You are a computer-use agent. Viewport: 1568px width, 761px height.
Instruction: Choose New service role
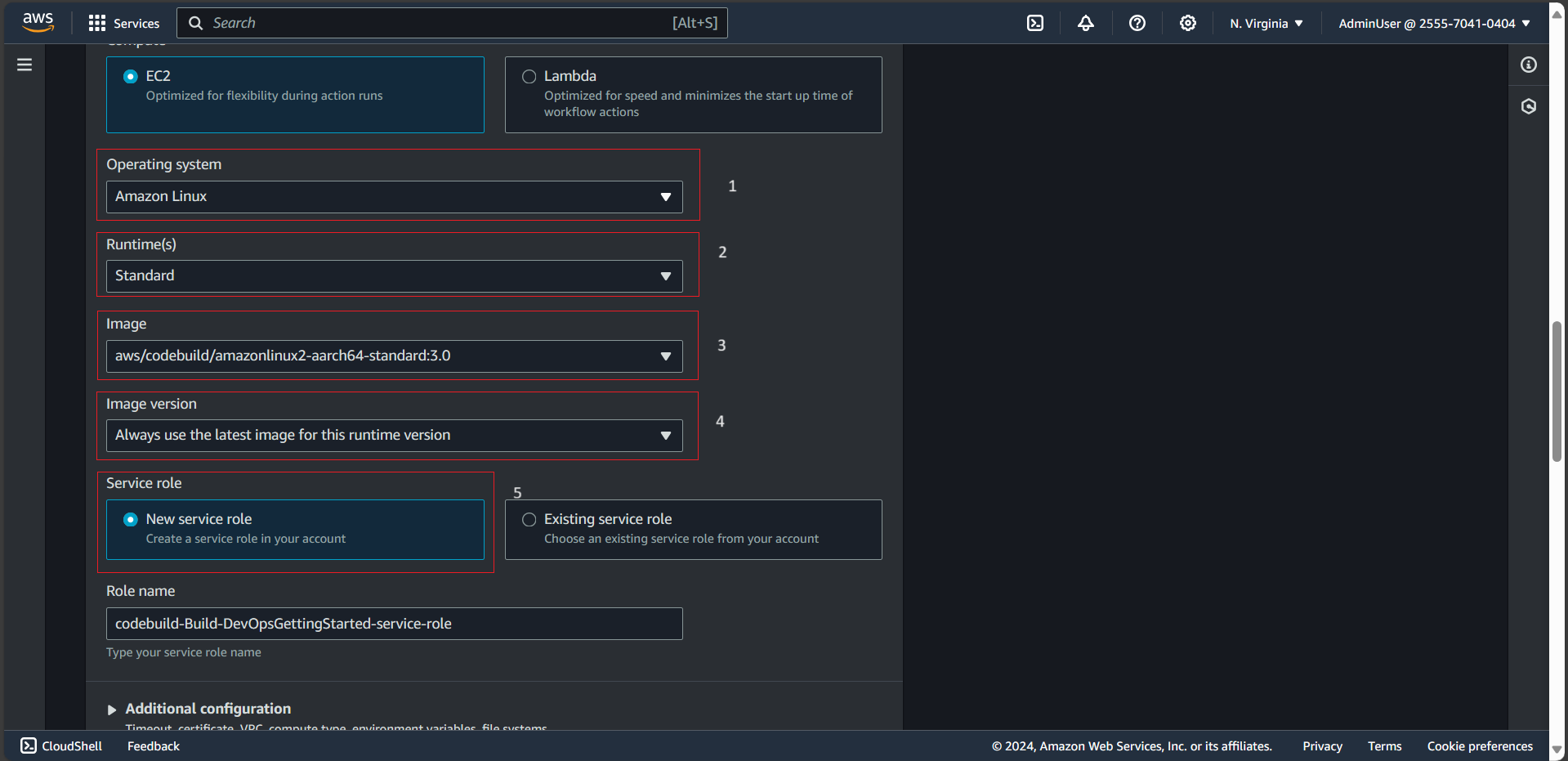pyautogui.click(x=295, y=530)
